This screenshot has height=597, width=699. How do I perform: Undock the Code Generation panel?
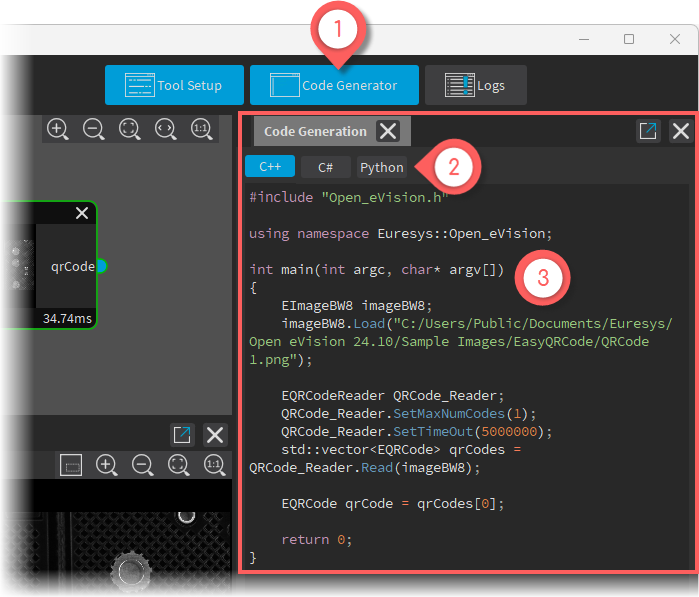[x=648, y=131]
